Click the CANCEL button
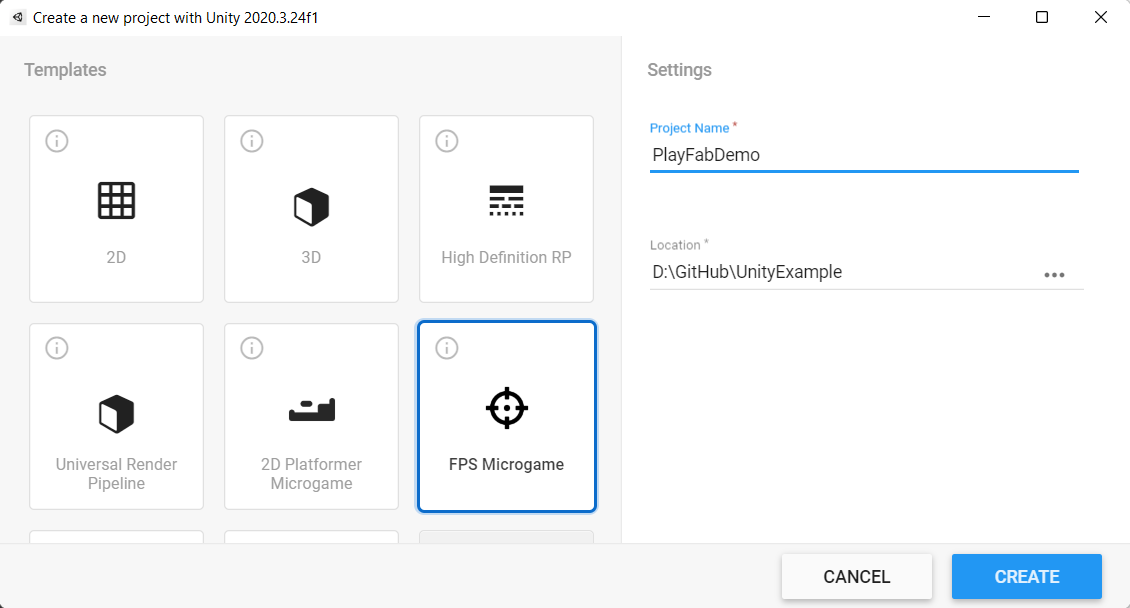The image size is (1130, 608). coord(857,576)
